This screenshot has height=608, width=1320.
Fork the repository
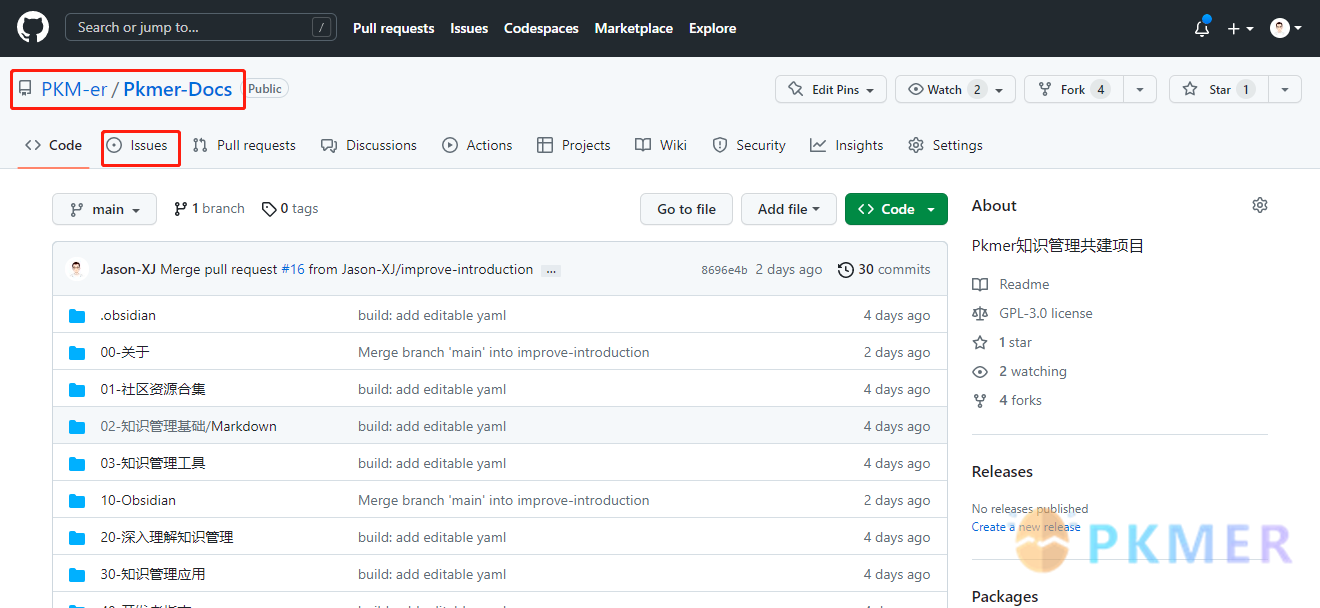coord(1074,89)
